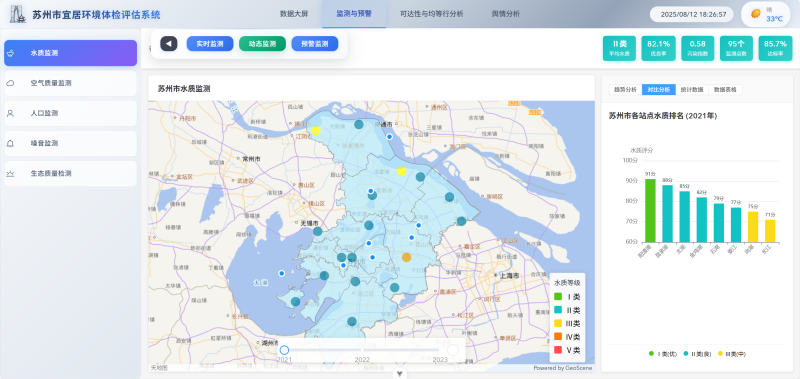Image resolution: width=800 pixels, height=379 pixels.
Task: Select the 对比分析 chart tab
Action: tap(659, 90)
